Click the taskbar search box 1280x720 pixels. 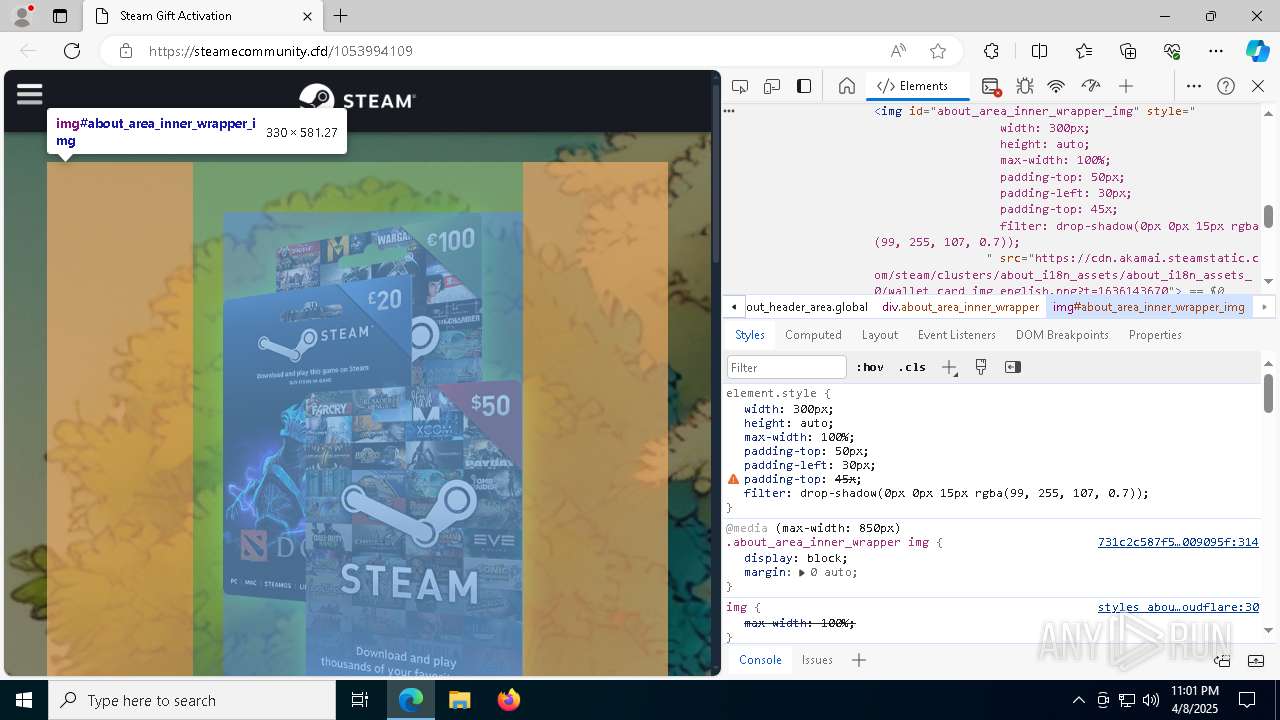(192, 700)
